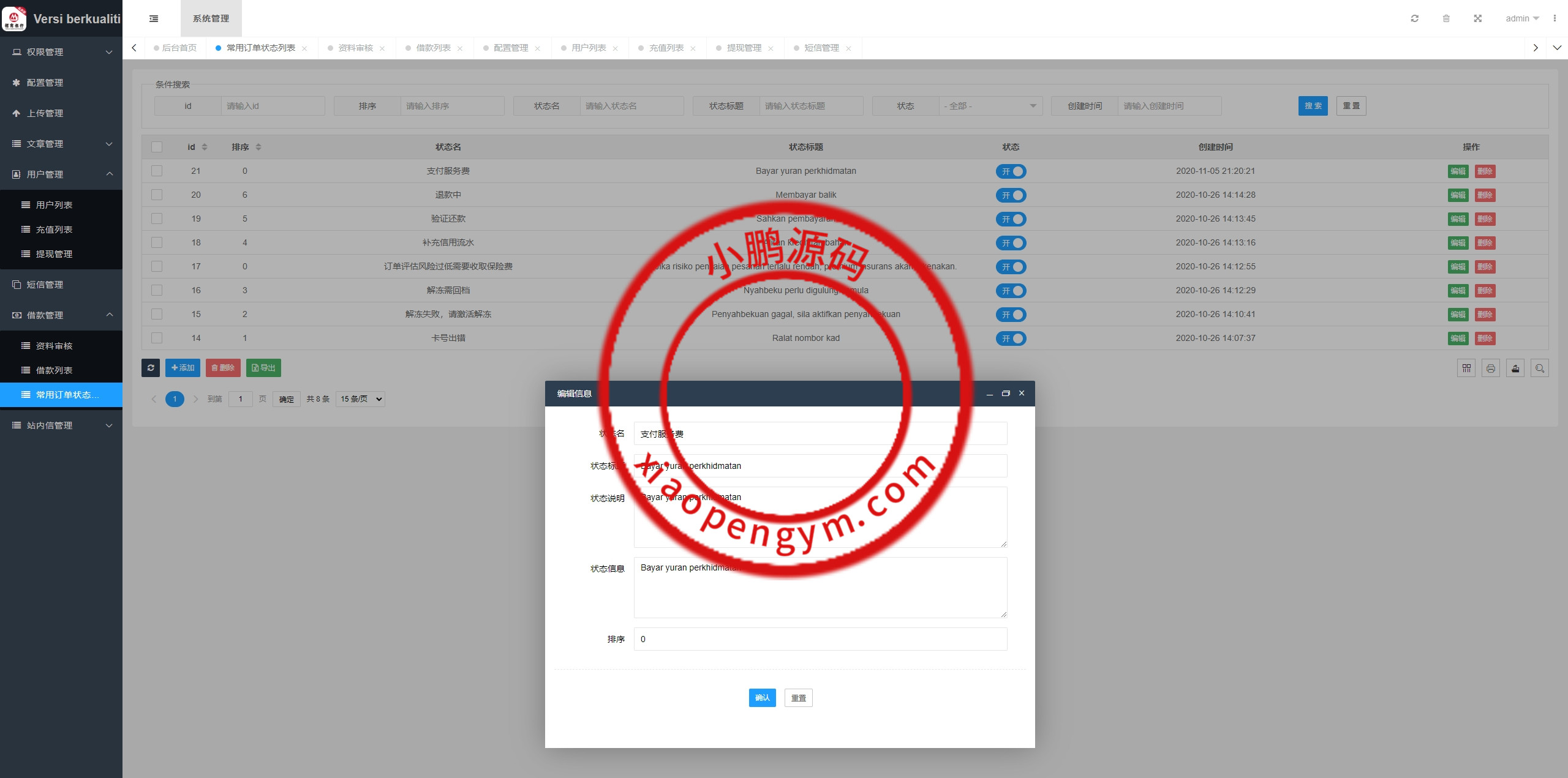Open the 15 条/页 page size dropdown
Screen dimensions: 1568x778
pyautogui.click(x=360, y=399)
